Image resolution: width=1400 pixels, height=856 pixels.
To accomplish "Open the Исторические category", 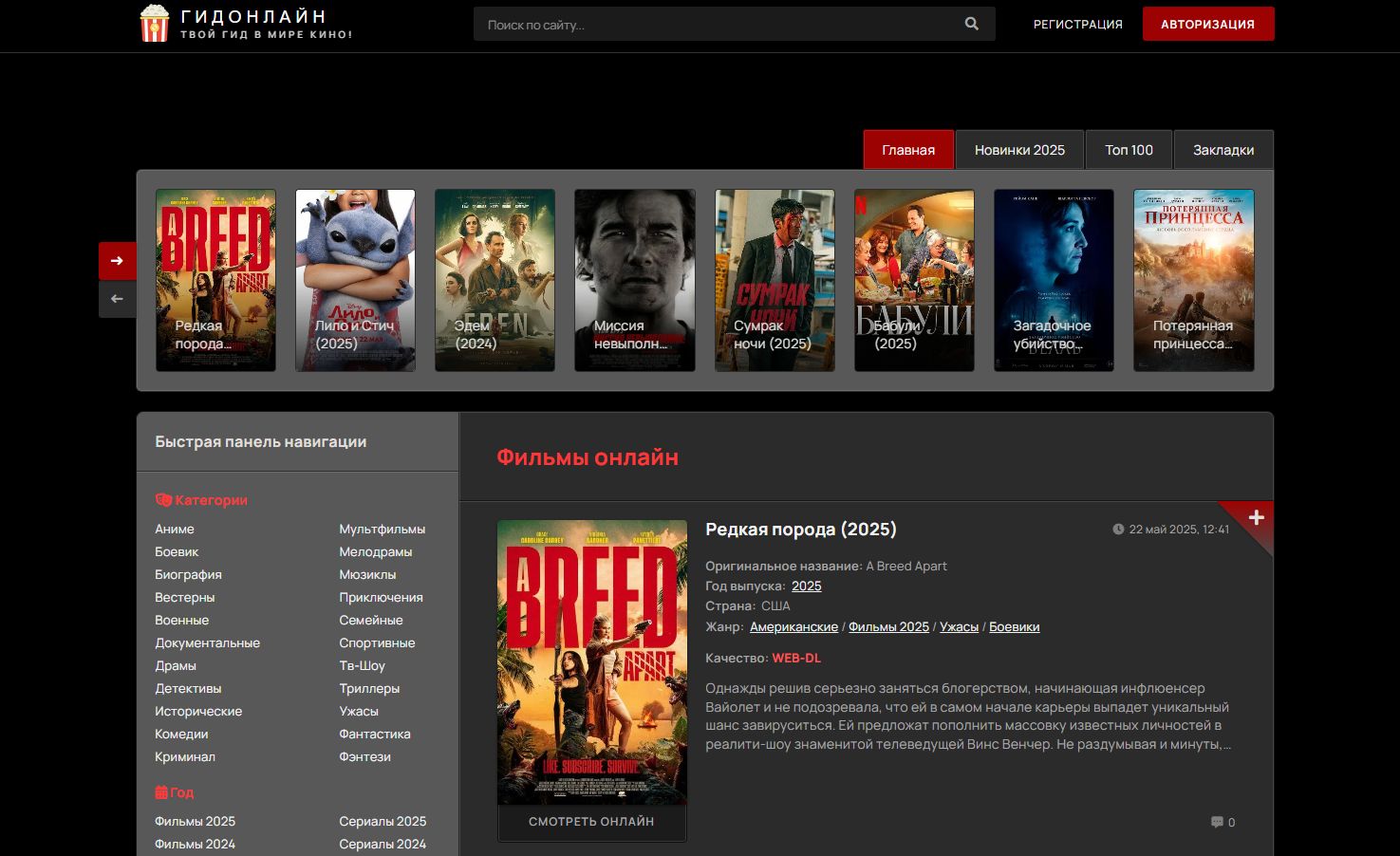I will coord(198,712).
